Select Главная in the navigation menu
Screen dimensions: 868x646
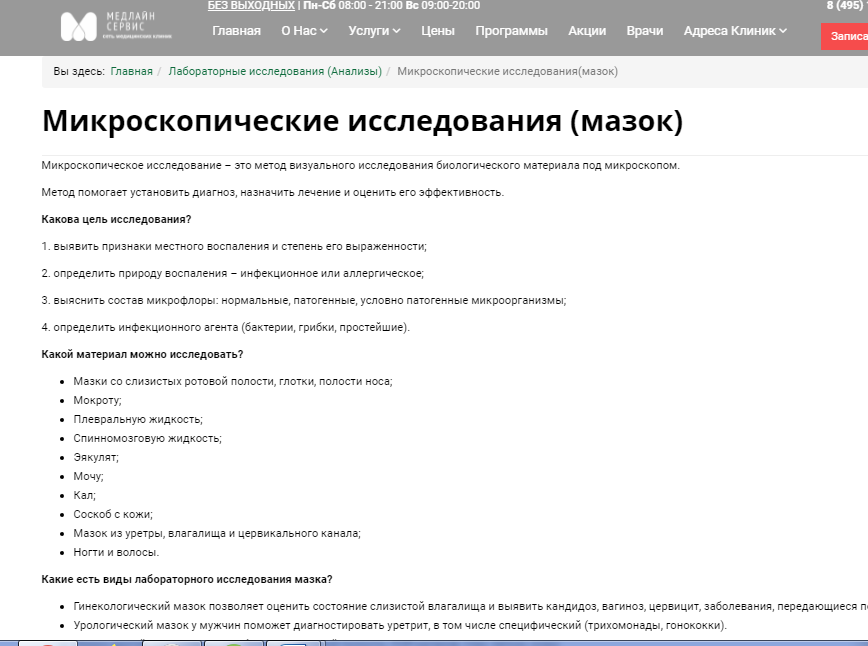point(238,30)
